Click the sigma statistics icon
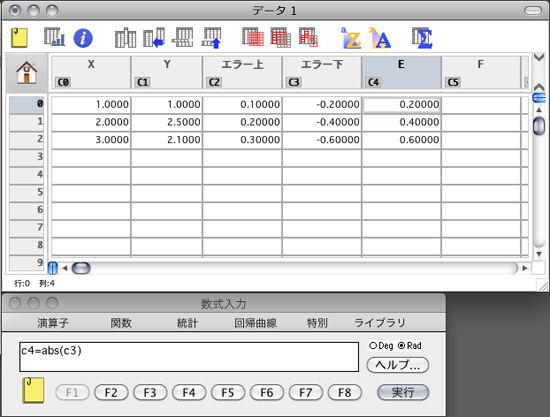 tap(422, 38)
